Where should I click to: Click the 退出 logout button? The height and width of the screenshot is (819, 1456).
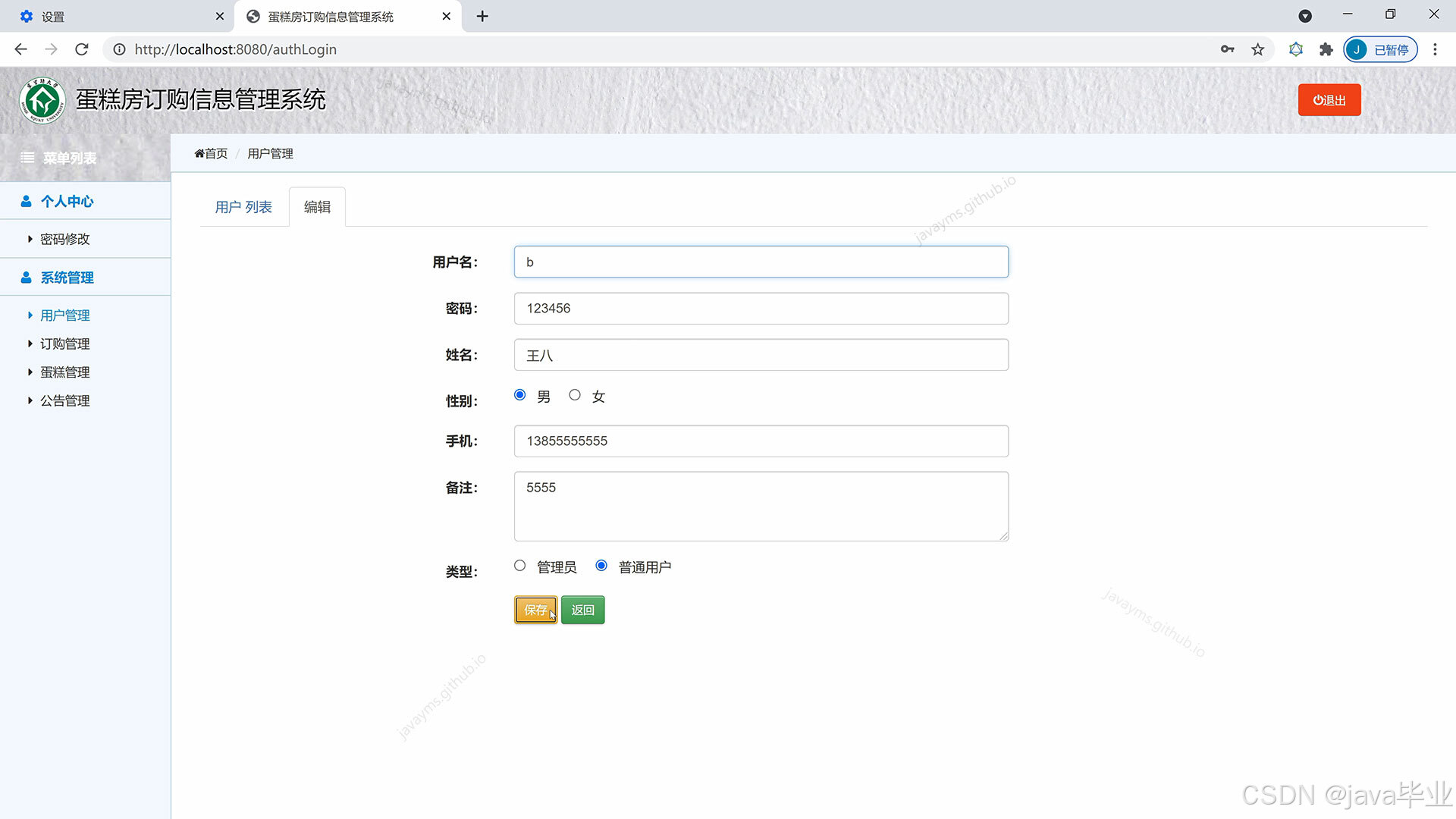1329,100
